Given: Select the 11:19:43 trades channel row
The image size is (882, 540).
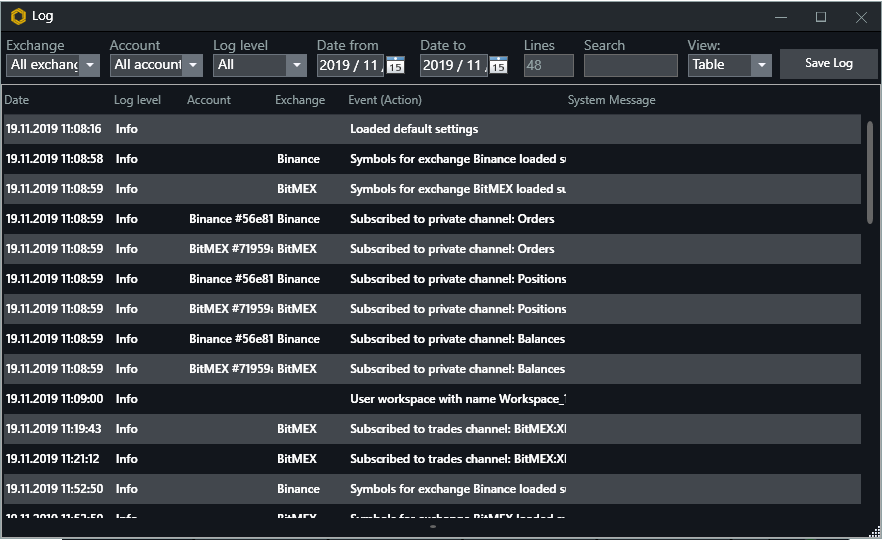Looking at the screenshot, I should coord(432,429).
